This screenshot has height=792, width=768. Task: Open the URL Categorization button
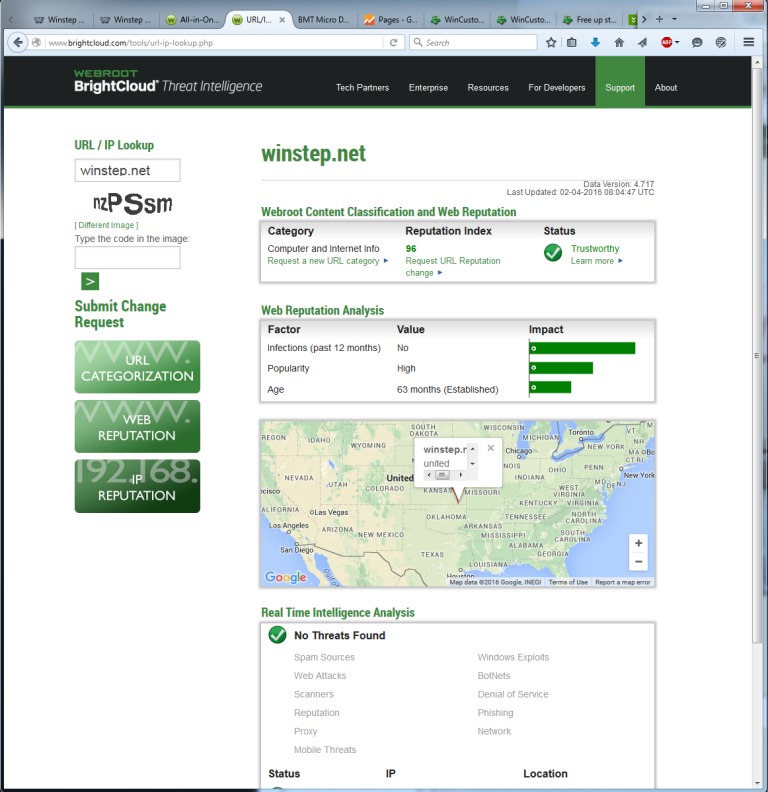coord(137,367)
